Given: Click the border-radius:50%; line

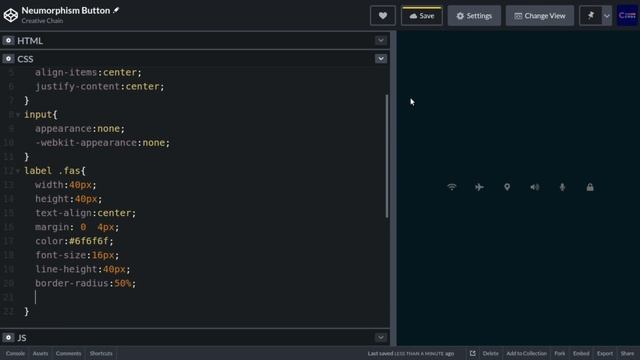Looking at the screenshot, I should (x=85, y=283).
